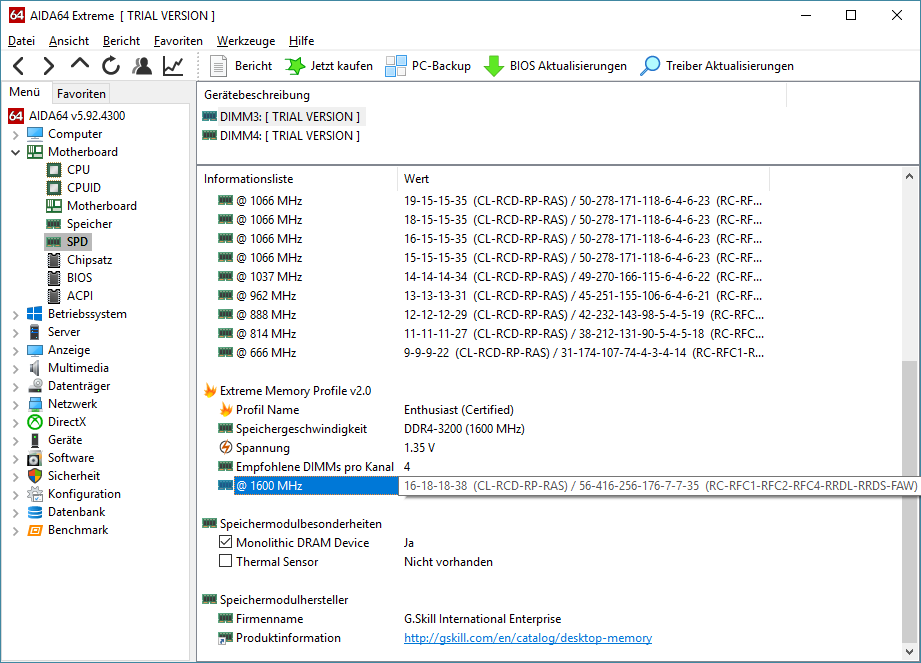Open the user profile icon in the toolbar
Image resolution: width=921 pixels, height=663 pixels.
point(142,66)
